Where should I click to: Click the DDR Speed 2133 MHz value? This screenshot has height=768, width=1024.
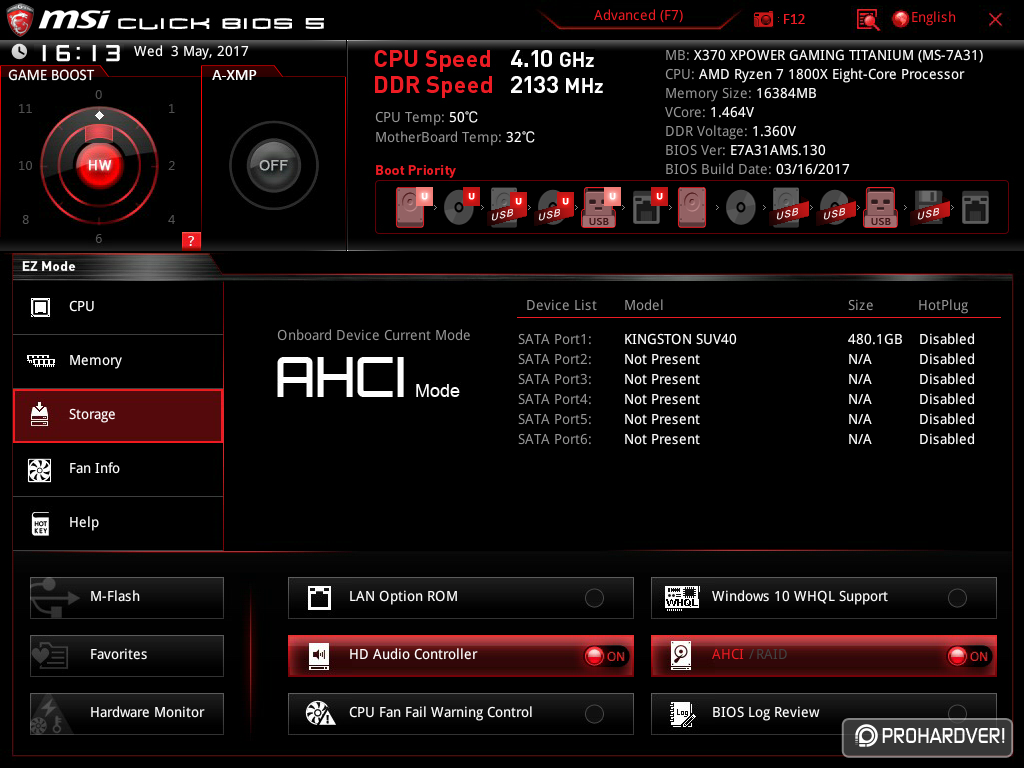click(556, 86)
